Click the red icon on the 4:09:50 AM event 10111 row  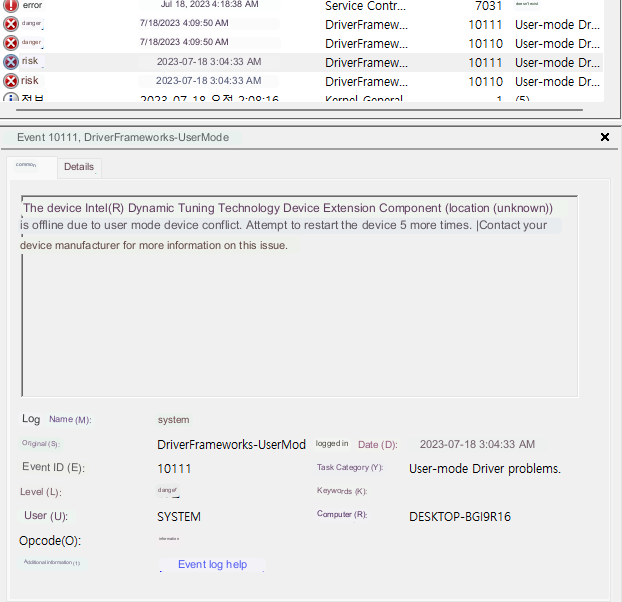(x=11, y=23)
